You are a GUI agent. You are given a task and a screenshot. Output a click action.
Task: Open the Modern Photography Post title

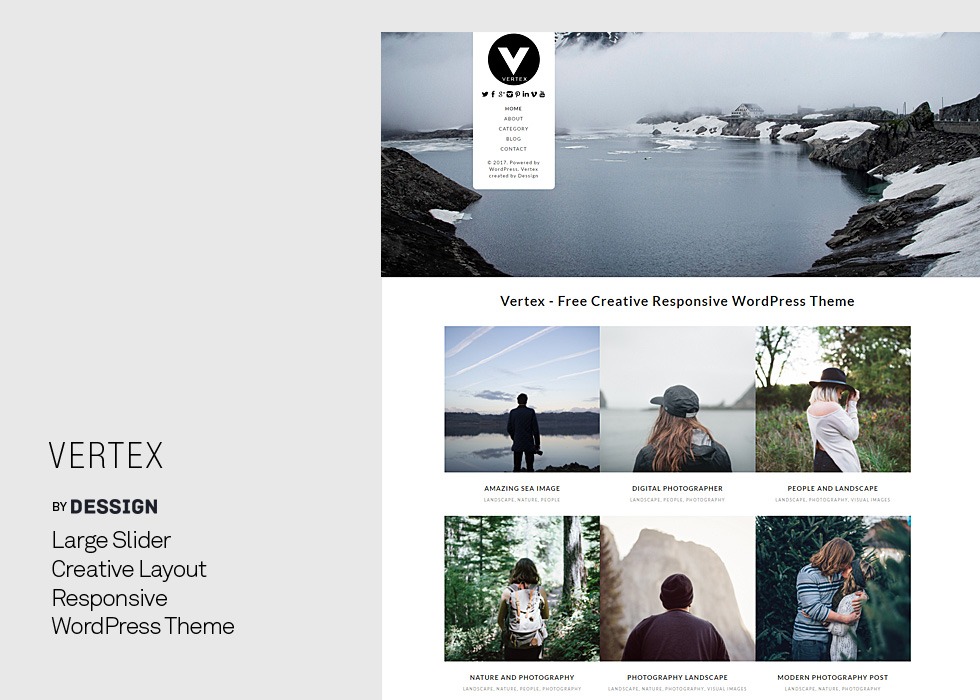(832, 677)
